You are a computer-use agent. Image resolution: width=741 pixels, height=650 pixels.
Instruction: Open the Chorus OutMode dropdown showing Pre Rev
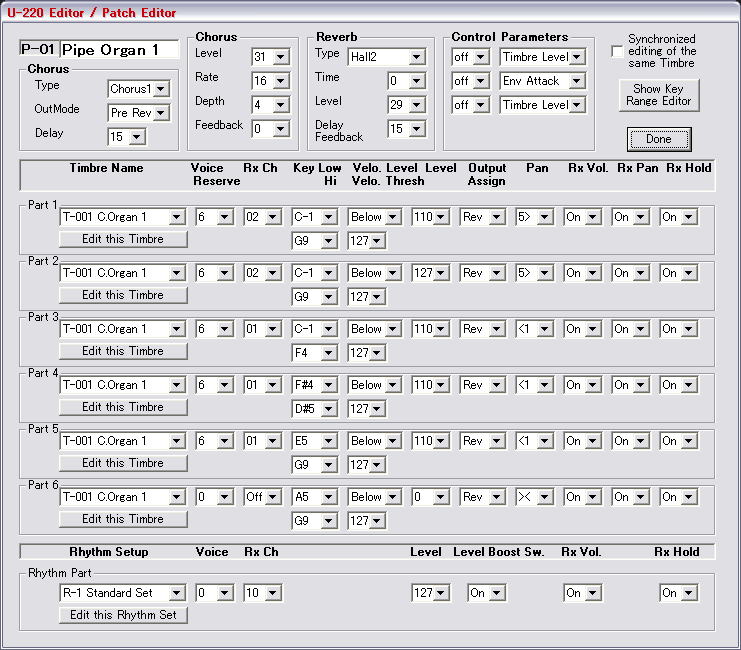pyautogui.click(x=138, y=113)
